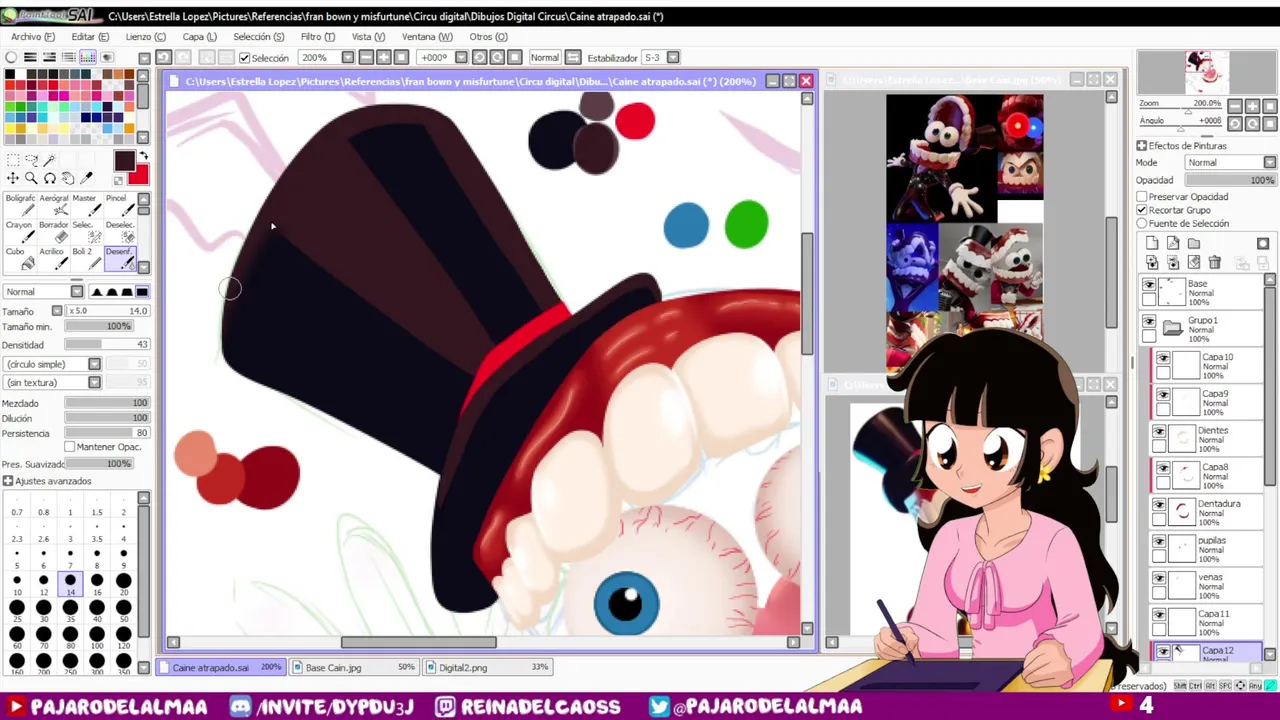Toggle visibility of venas layer
Screen dimensions: 1280x720
pos(1160,578)
